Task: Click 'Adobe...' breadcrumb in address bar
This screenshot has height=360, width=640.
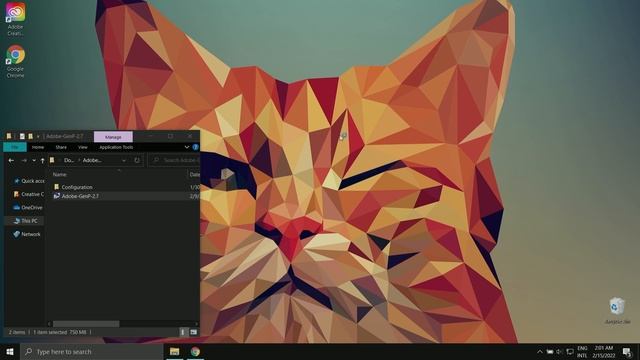Action: (92, 160)
